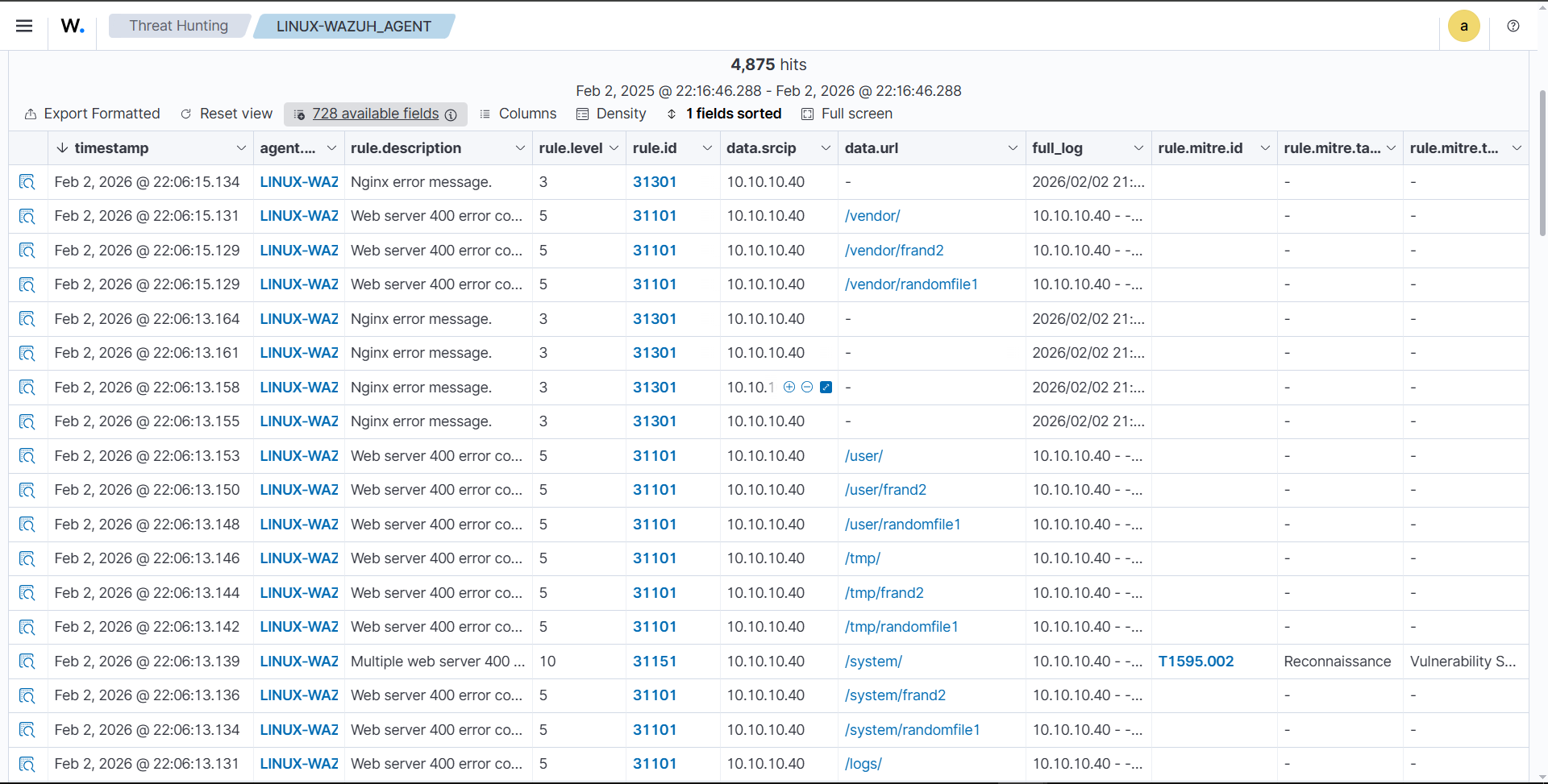Open the Columns selector
The width and height of the screenshot is (1548, 784).
point(518,114)
